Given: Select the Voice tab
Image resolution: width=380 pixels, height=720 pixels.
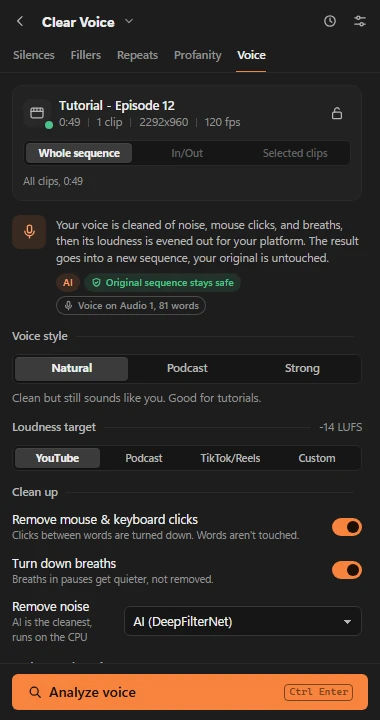Looking at the screenshot, I should [251, 55].
